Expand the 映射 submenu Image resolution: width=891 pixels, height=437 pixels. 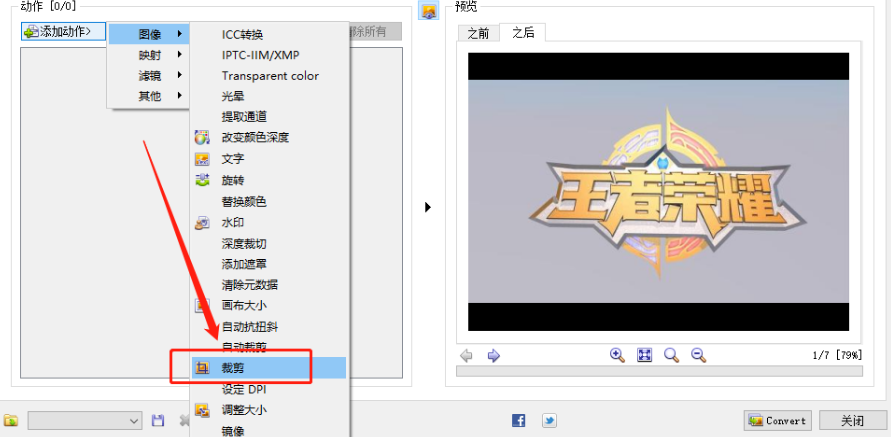(x=149, y=55)
